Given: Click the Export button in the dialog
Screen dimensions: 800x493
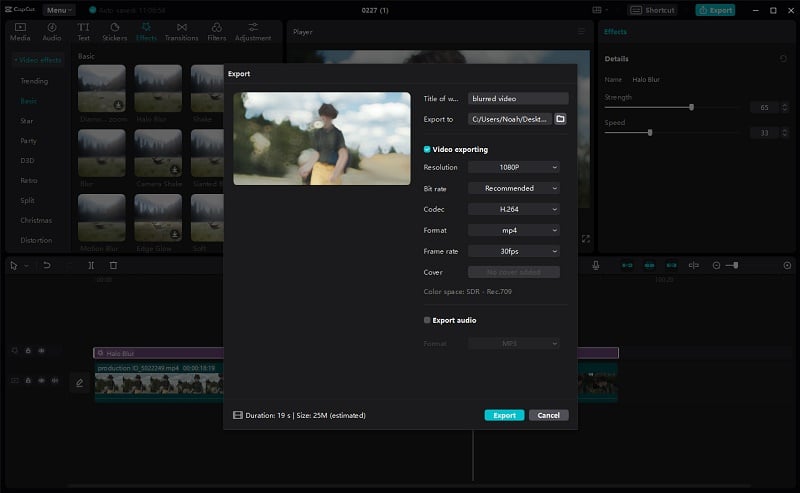Looking at the screenshot, I should [x=504, y=415].
